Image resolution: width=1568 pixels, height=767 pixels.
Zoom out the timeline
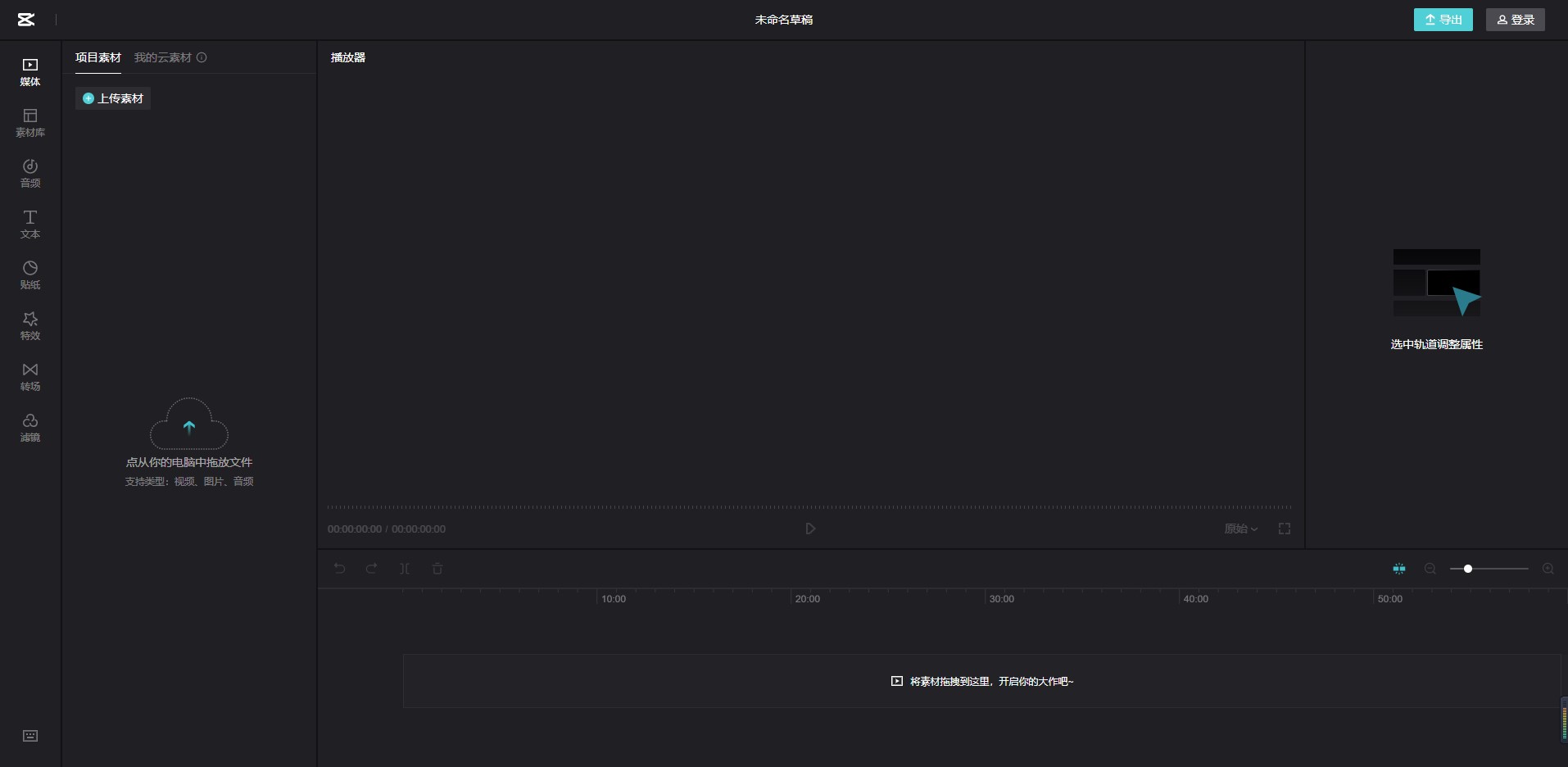tap(1430, 569)
